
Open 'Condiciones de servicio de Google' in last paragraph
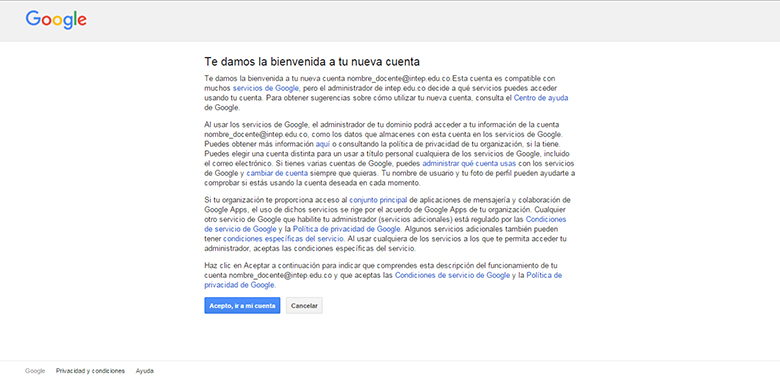452,275
